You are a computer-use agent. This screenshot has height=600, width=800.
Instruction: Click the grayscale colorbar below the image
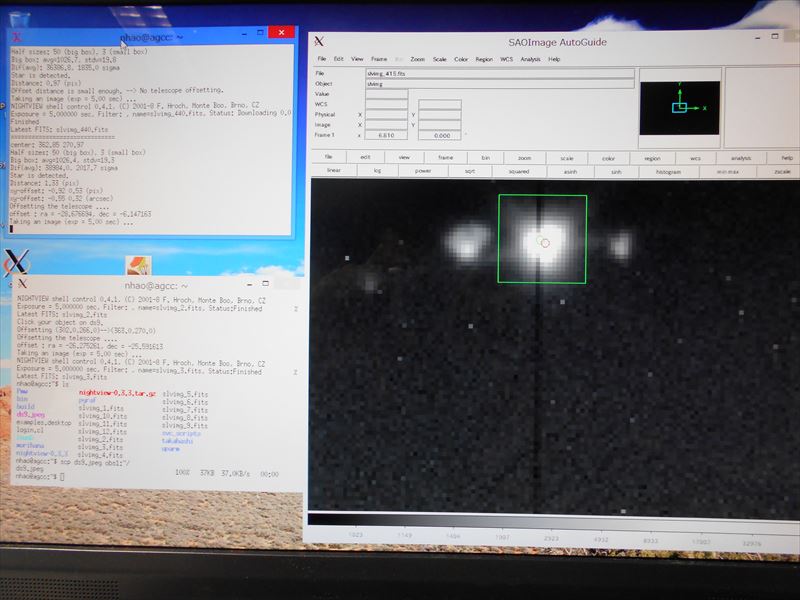click(x=550, y=521)
